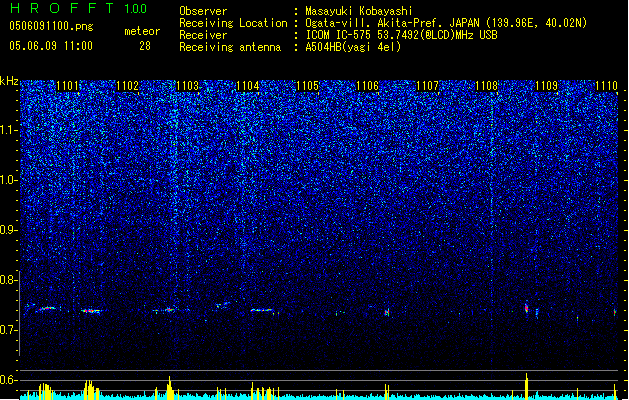Click the Observer label
Screen dimensions: 629x400
pos(203,11)
